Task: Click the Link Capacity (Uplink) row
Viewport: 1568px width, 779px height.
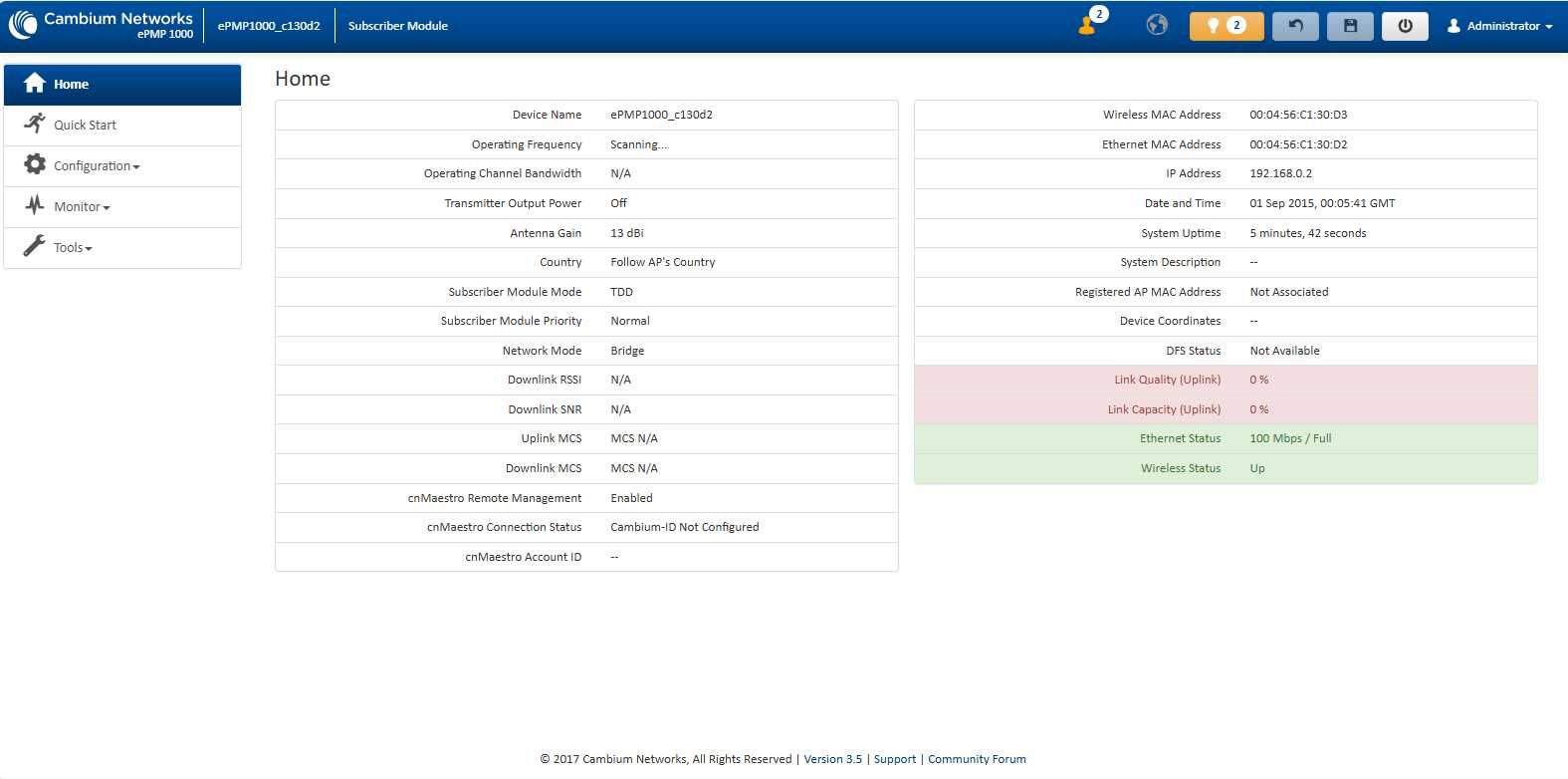Action: pos(1226,409)
